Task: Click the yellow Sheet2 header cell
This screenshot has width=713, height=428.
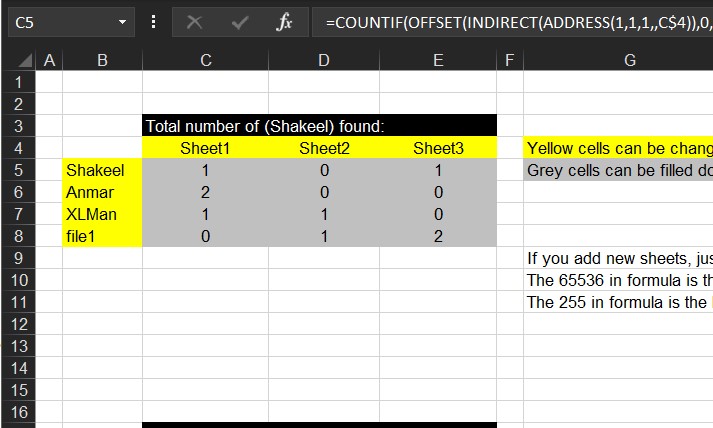Action: click(323, 148)
